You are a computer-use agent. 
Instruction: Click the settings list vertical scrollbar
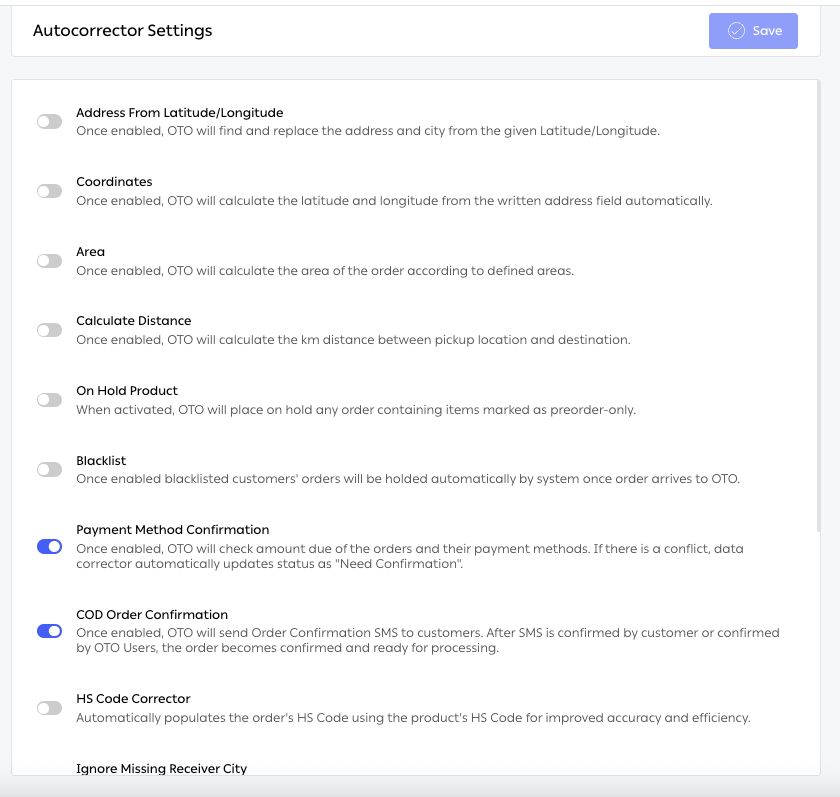click(818, 306)
